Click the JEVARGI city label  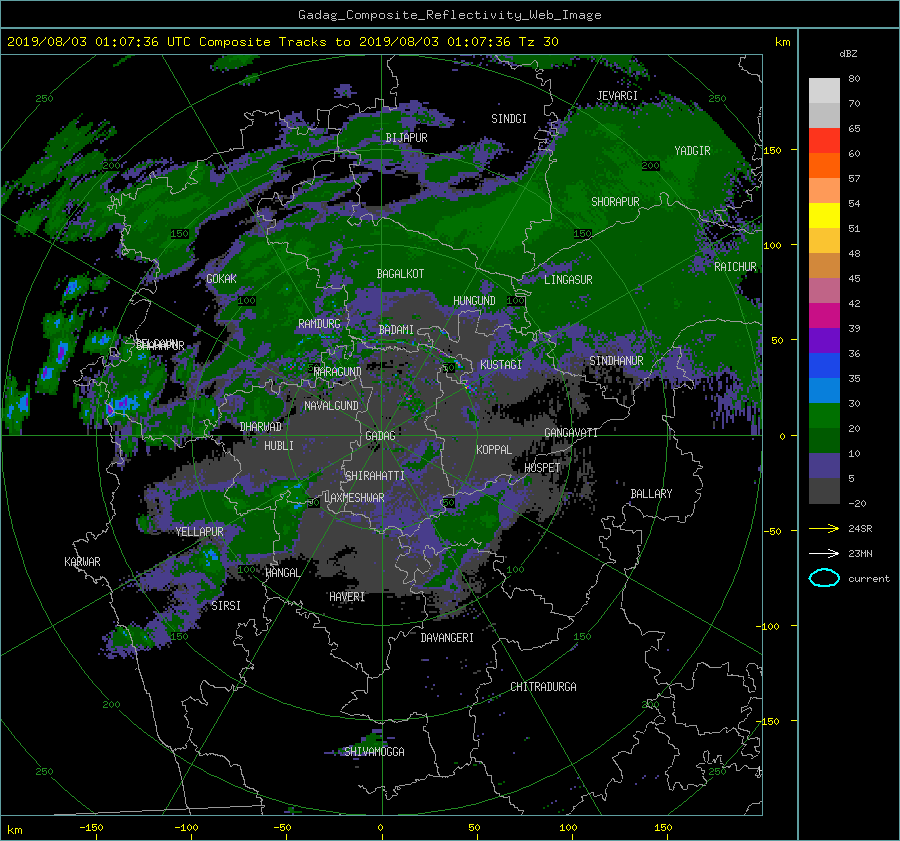(x=617, y=96)
